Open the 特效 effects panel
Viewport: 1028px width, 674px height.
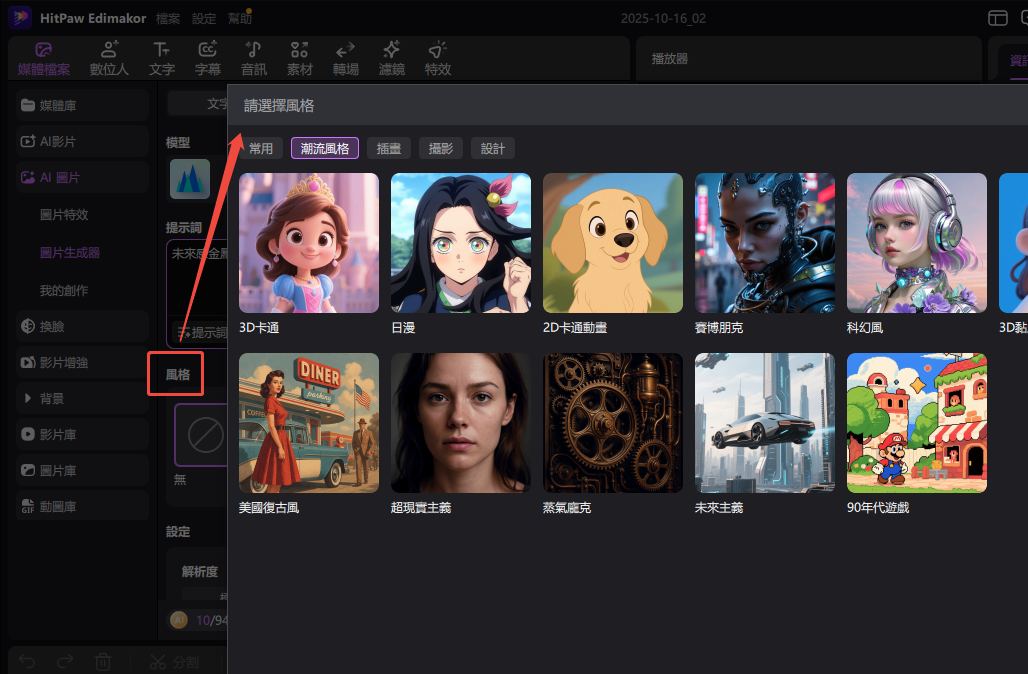click(437, 58)
